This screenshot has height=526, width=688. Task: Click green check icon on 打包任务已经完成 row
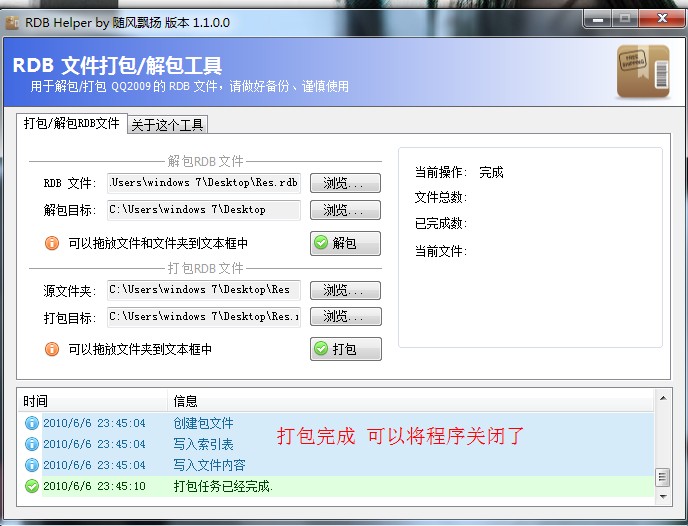(x=31, y=486)
